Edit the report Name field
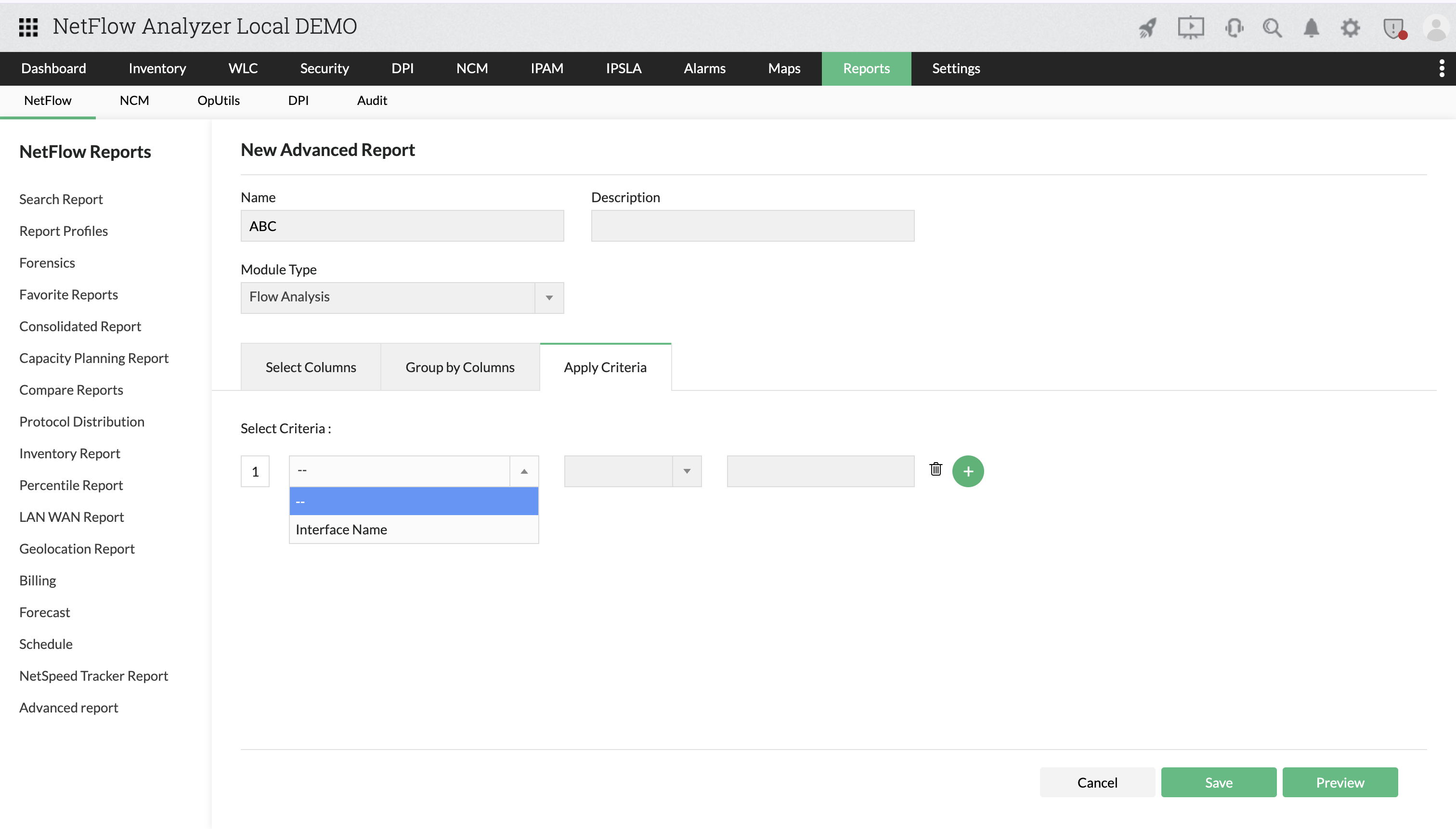 point(402,225)
